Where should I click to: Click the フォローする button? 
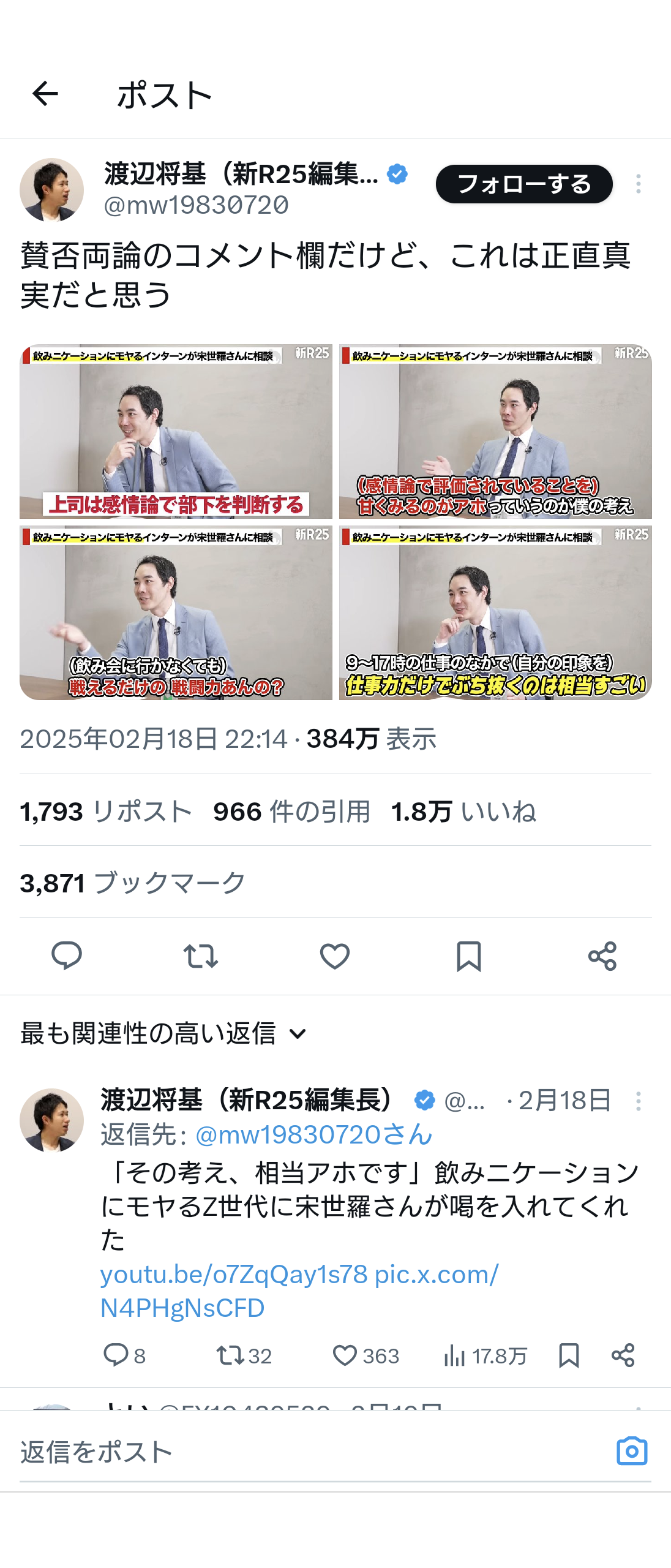524,184
